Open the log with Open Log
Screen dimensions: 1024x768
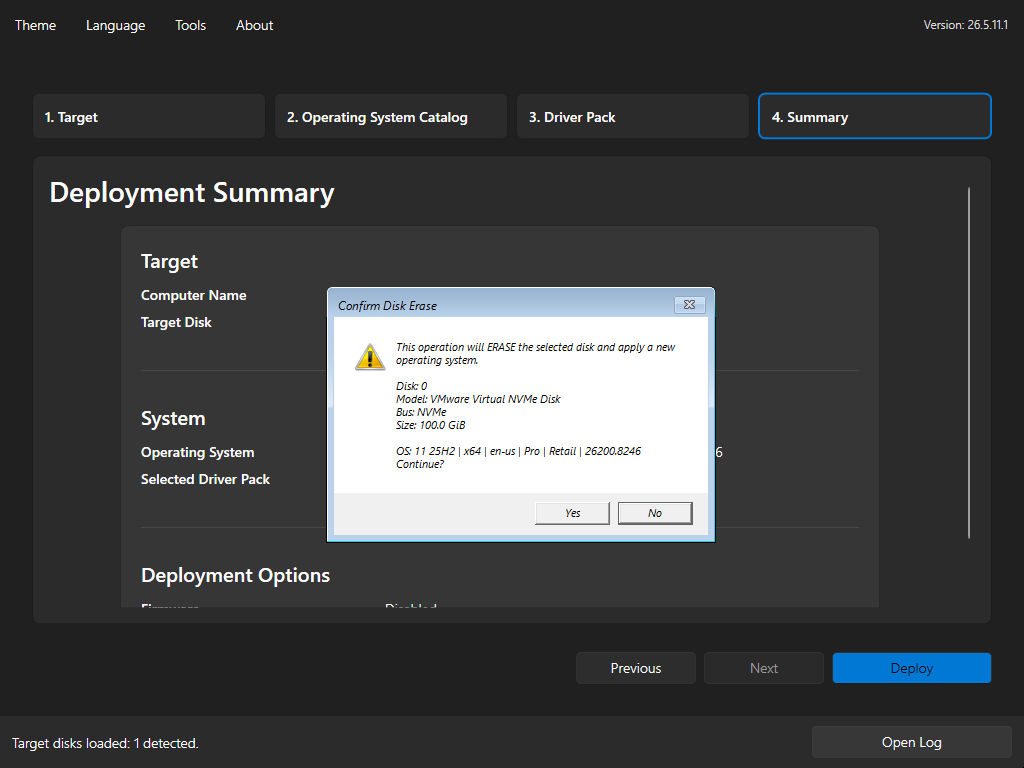tap(912, 743)
